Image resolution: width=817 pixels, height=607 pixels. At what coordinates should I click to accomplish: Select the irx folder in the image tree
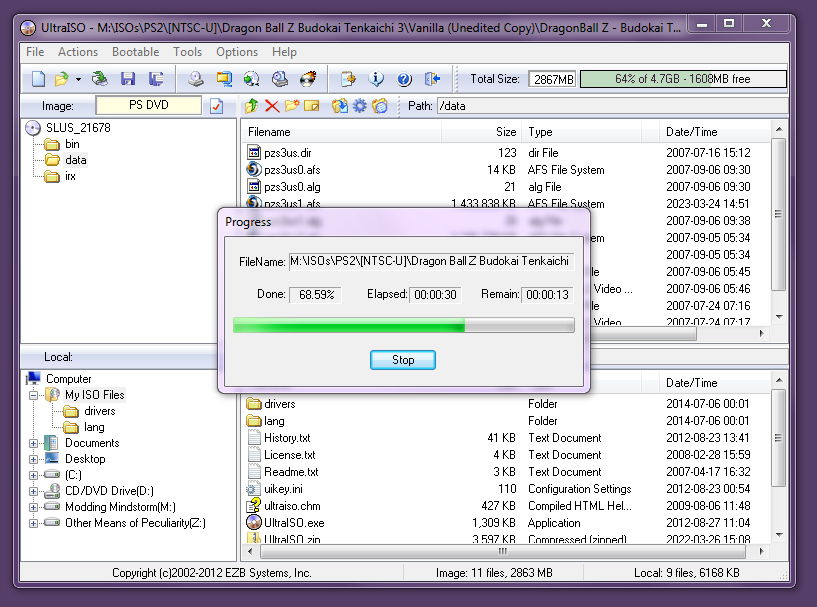tap(70, 176)
